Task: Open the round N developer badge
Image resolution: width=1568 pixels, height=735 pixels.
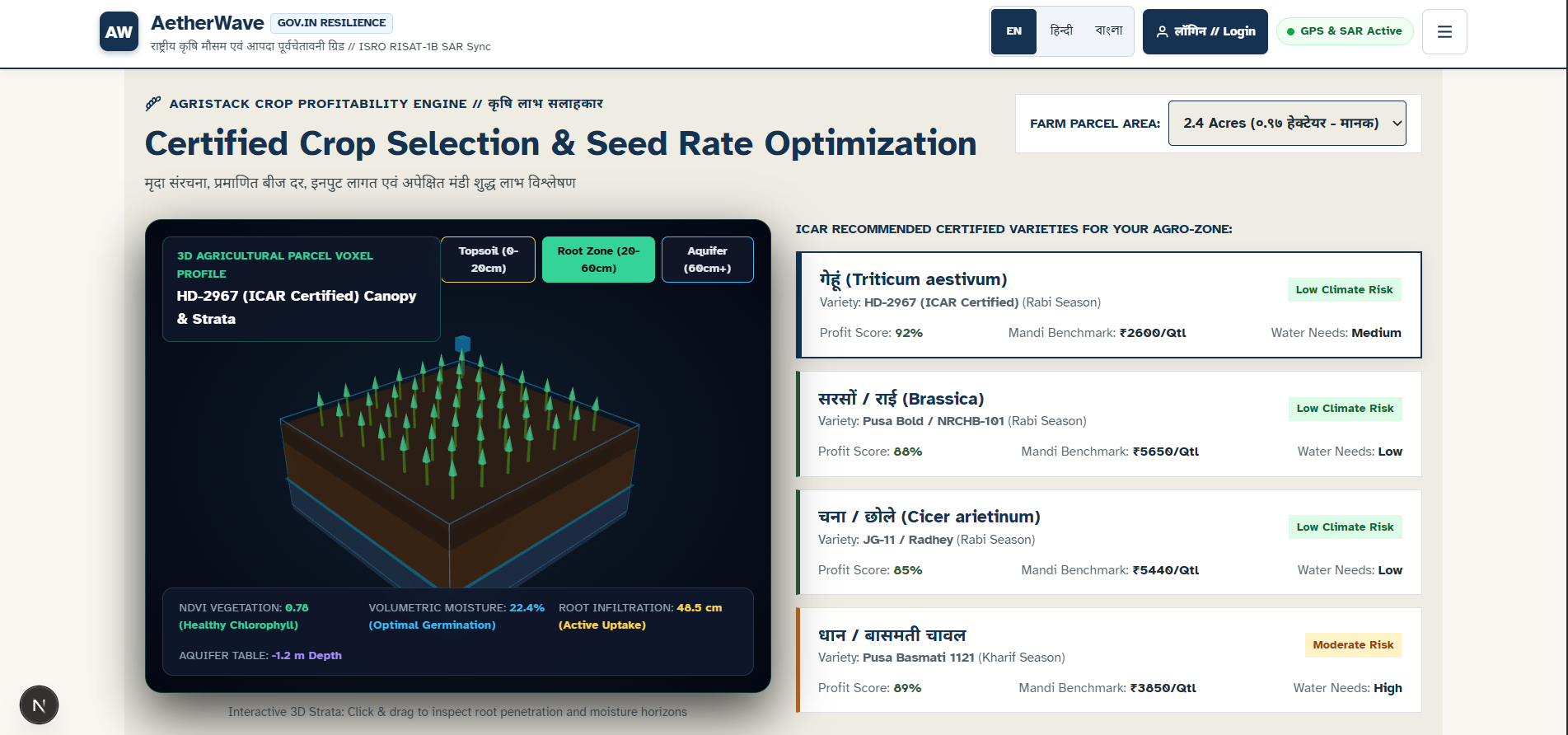Action: click(x=39, y=705)
